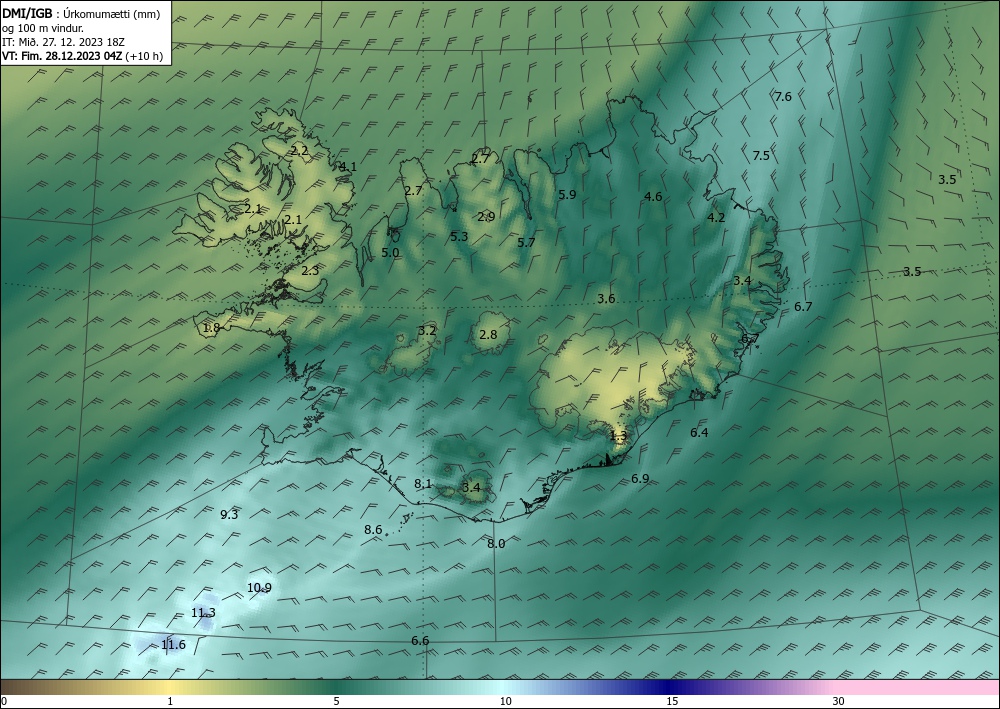Image resolution: width=1000 pixels, height=709 pixels.
Task: Click the 1.8 value on the peninsula
Action: (211, 328)
